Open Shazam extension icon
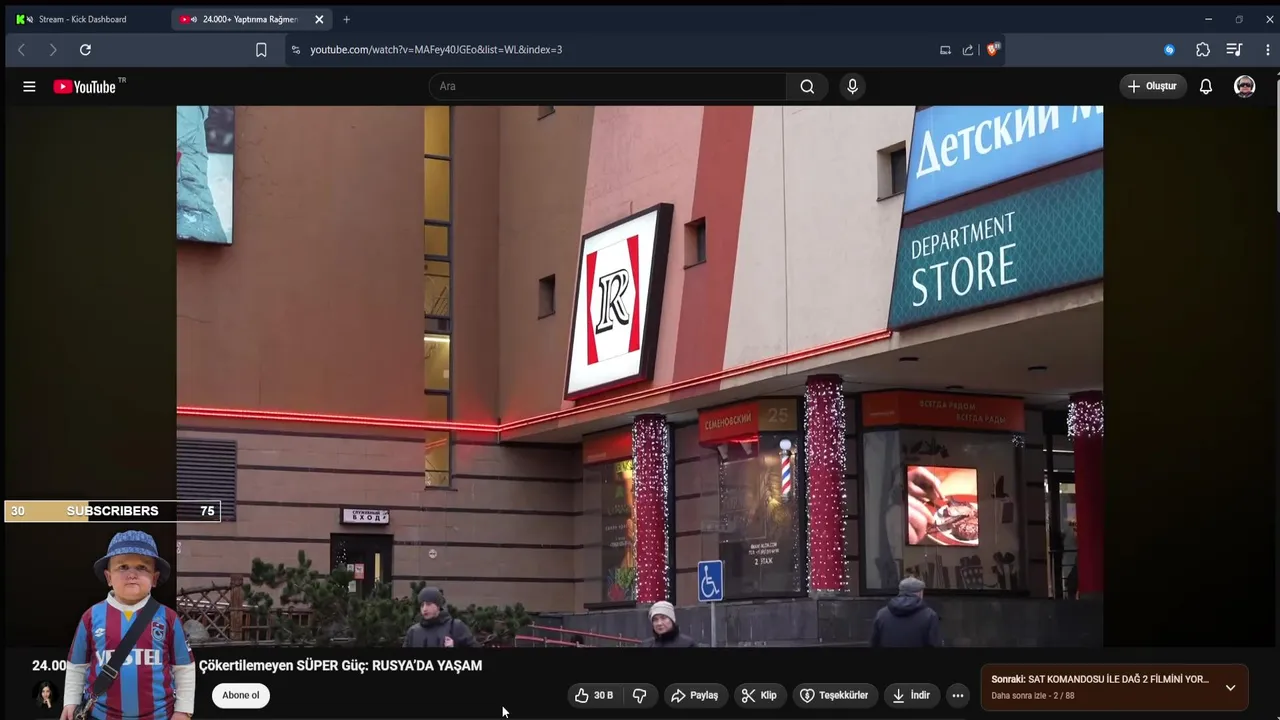Screen dimensions: 1280x720 point(1169,50)
